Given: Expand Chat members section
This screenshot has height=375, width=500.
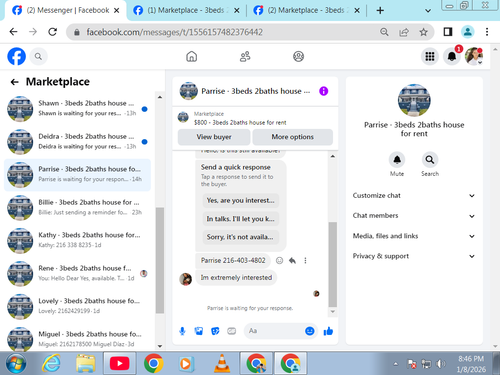Looking at the screenshot, I should pos(413,216).
